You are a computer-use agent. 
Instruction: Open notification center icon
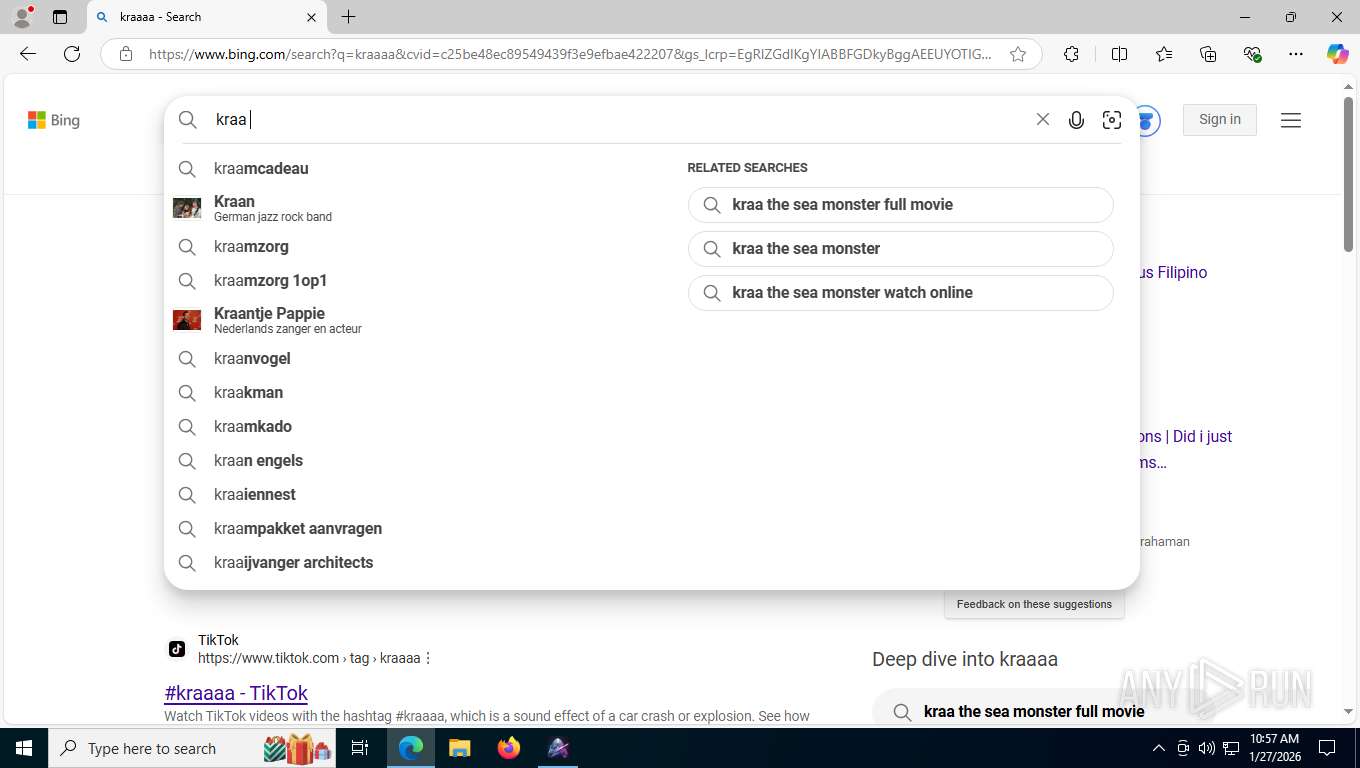pos(1327,748)
